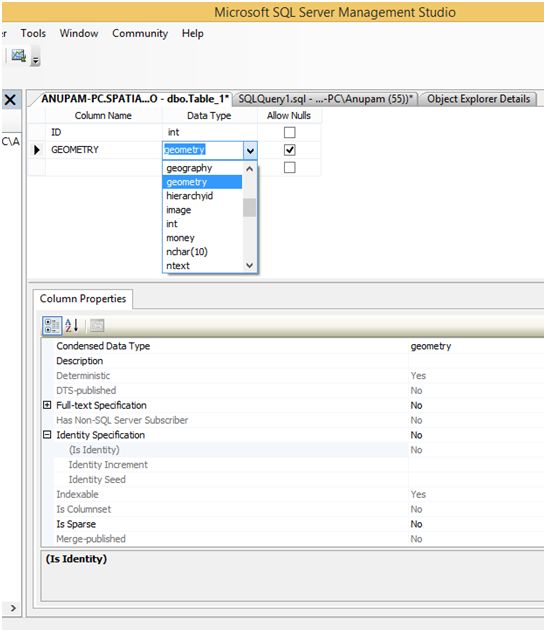Click the No value for Is Sparse
The height and width of the screenshot is (632, 544).
tap(416, 524)
